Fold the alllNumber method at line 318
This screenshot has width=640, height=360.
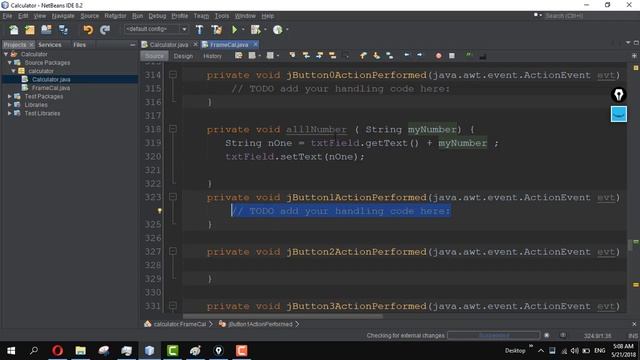point(173,129)
